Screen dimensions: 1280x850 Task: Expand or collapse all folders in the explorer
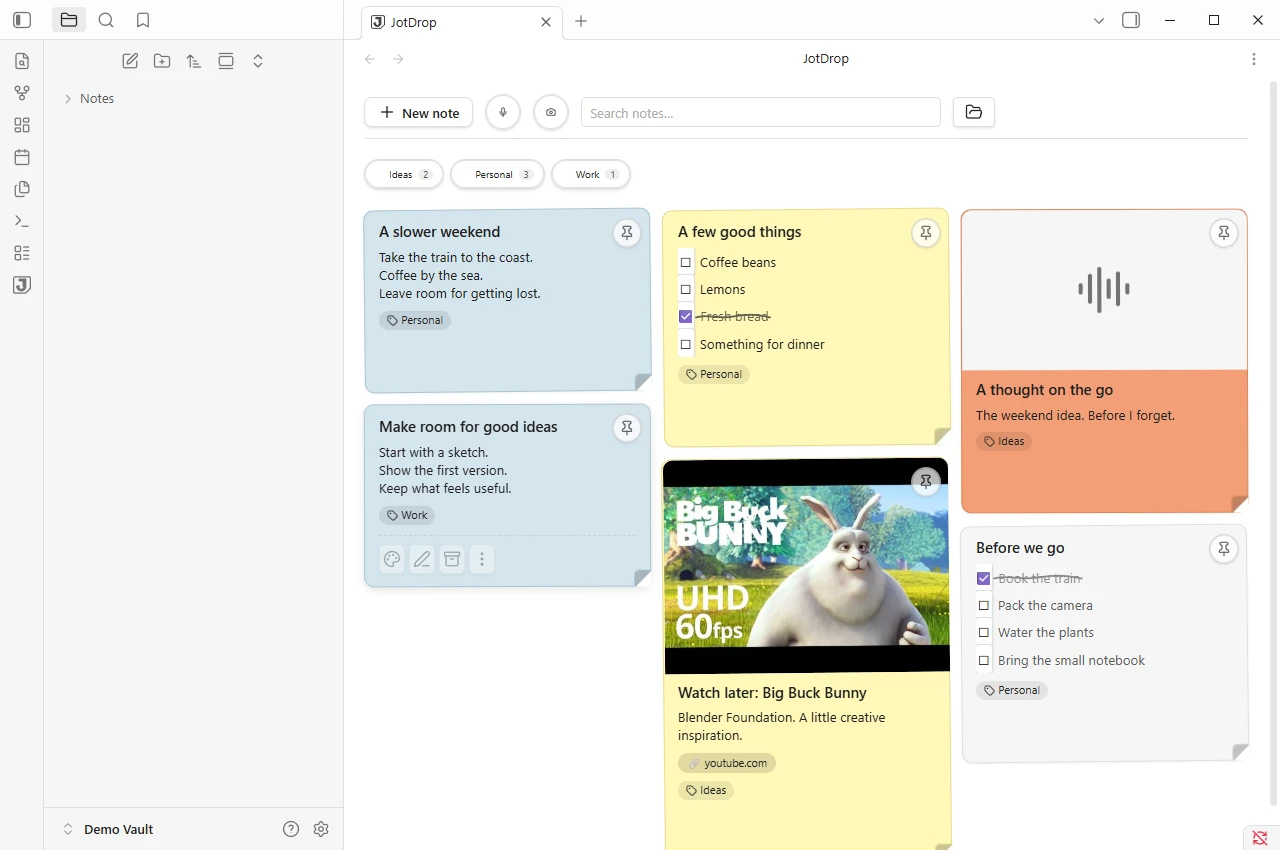258,61
